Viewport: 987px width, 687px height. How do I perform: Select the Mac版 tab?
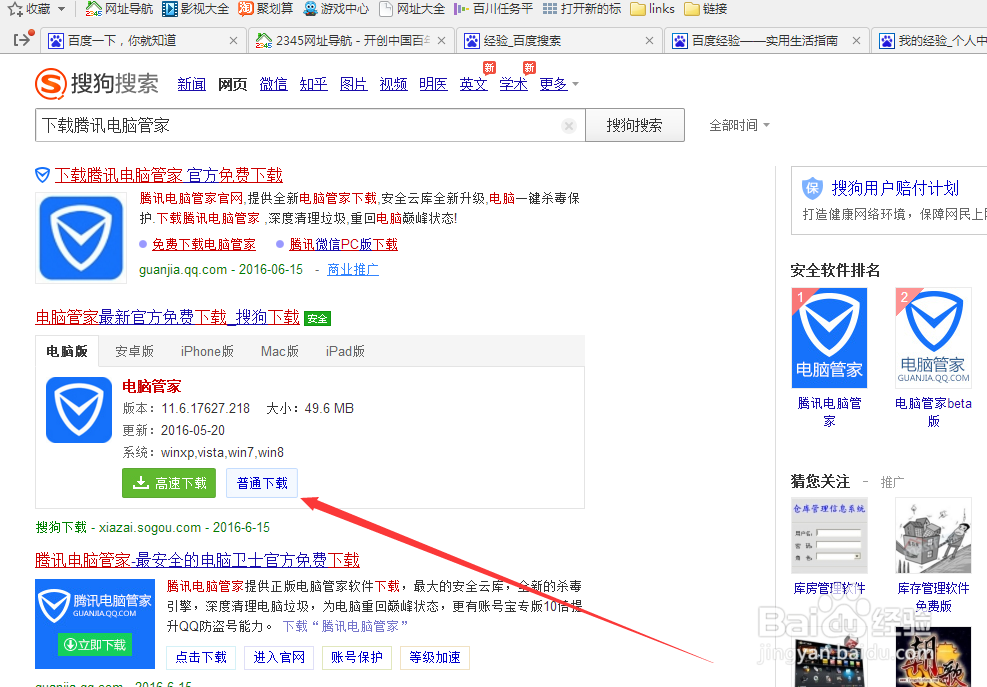tap(279, 351)
